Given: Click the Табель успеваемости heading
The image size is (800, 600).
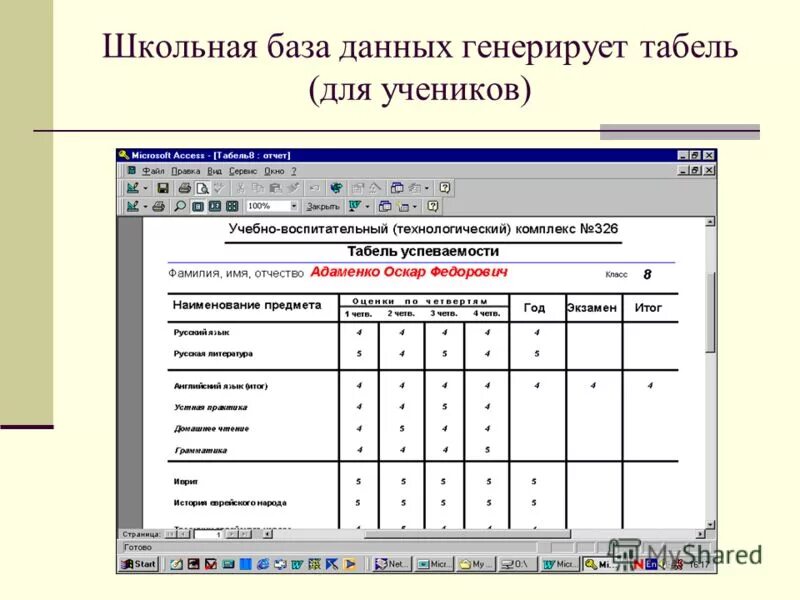Looking at the screenshot, I should 423,251.
